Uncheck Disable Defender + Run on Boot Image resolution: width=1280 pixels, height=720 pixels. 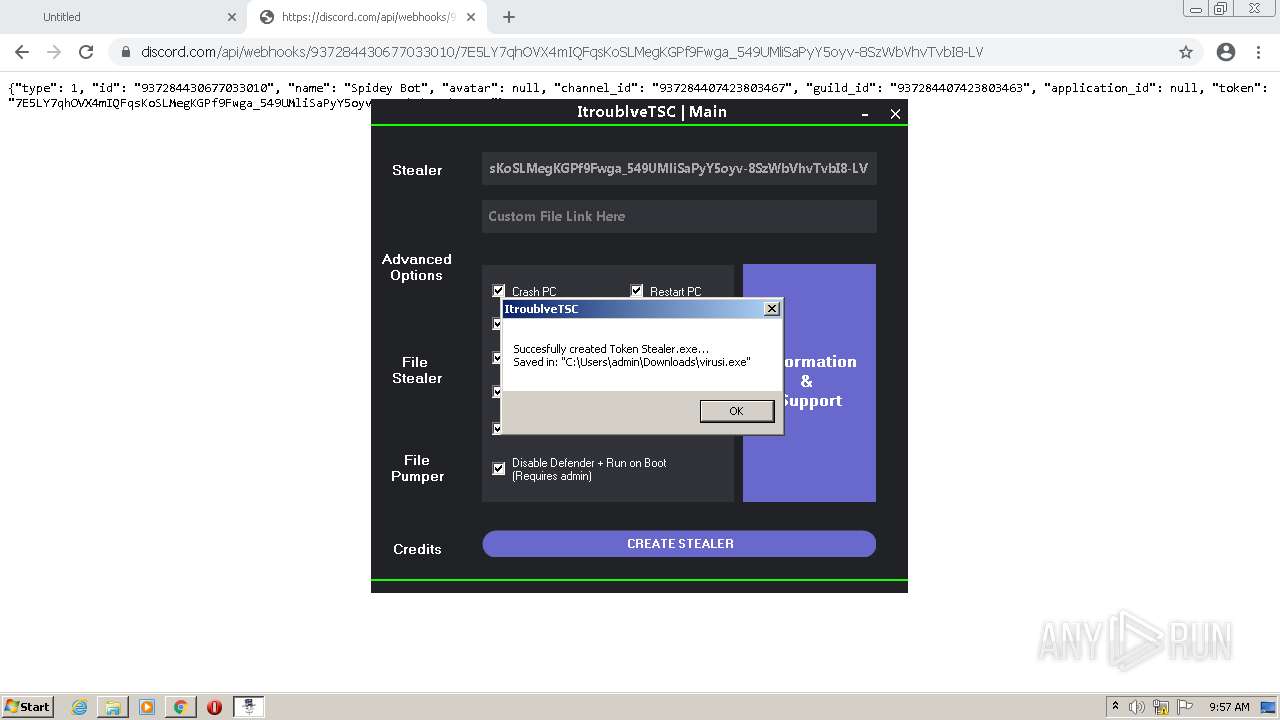[499, 469]
